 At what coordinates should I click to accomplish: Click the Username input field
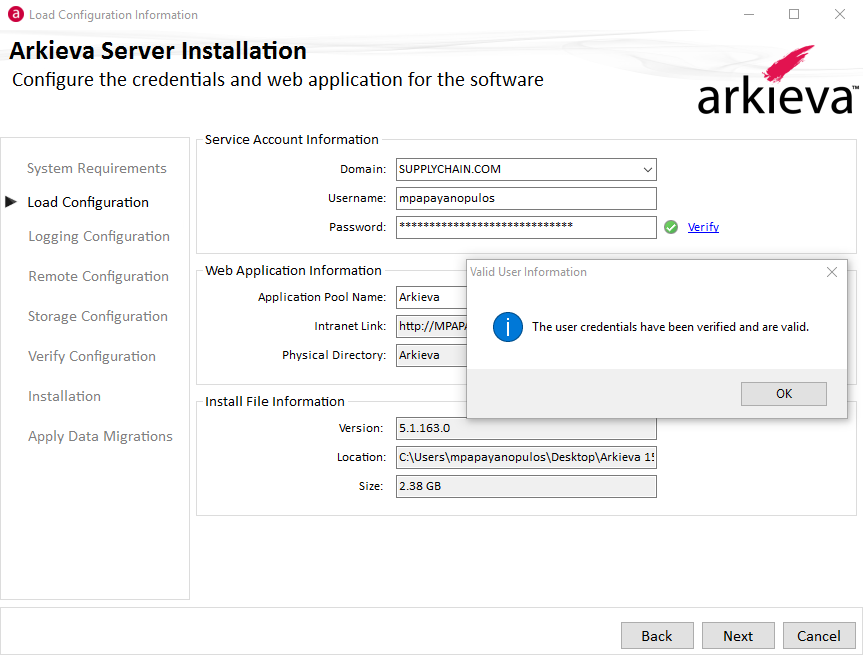[x=526, y=198]
